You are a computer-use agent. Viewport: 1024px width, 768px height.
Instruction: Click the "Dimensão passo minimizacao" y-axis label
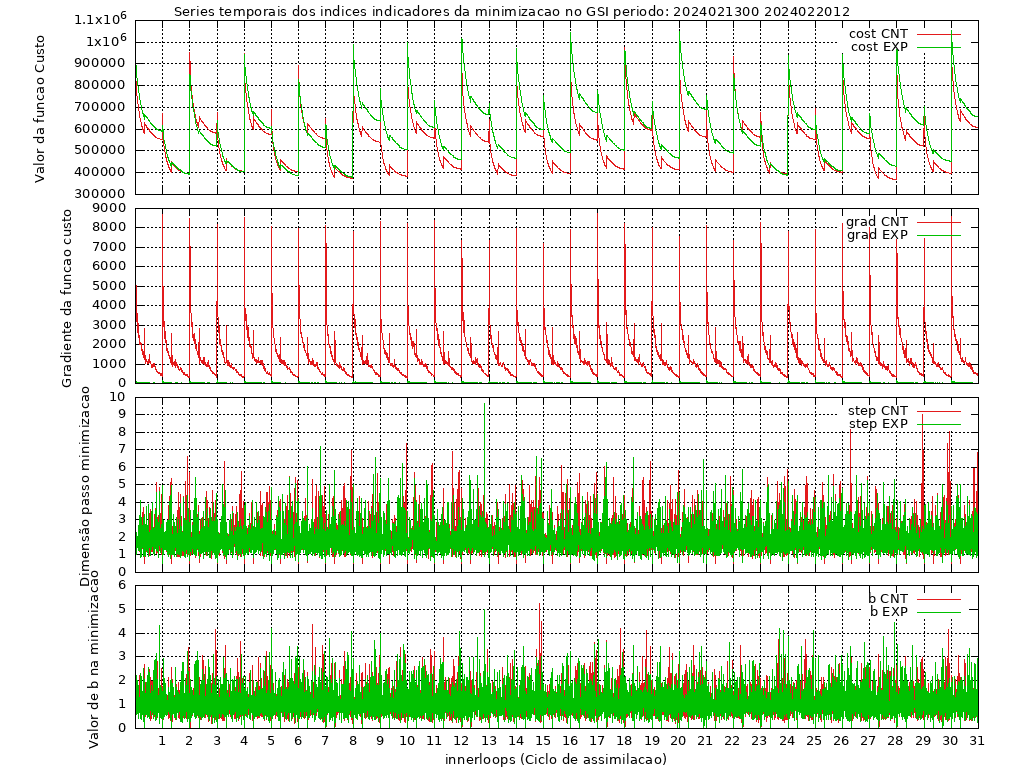85,486
